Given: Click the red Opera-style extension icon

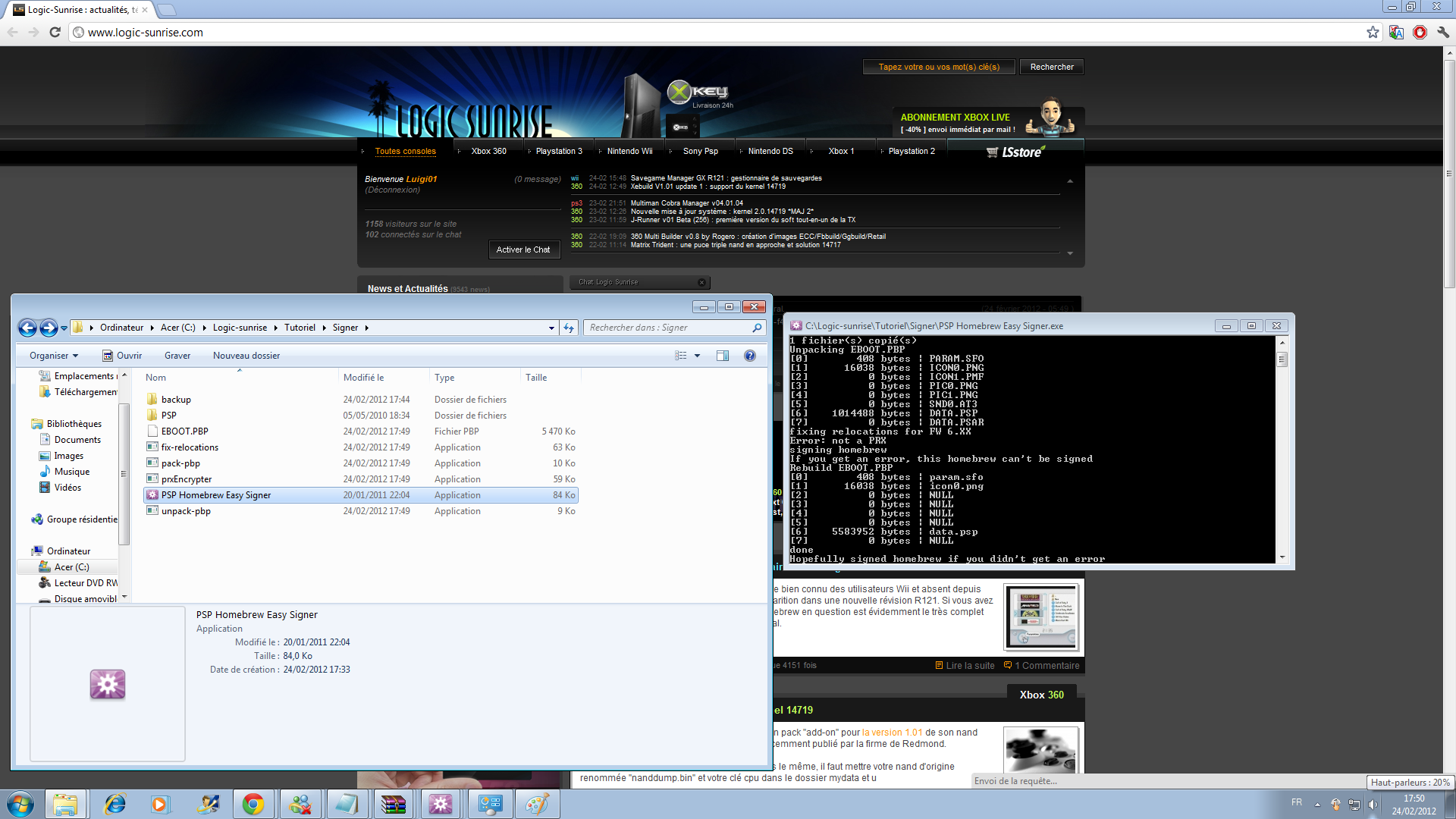Looking at the screenshot, I should (x=1420, y=32).
